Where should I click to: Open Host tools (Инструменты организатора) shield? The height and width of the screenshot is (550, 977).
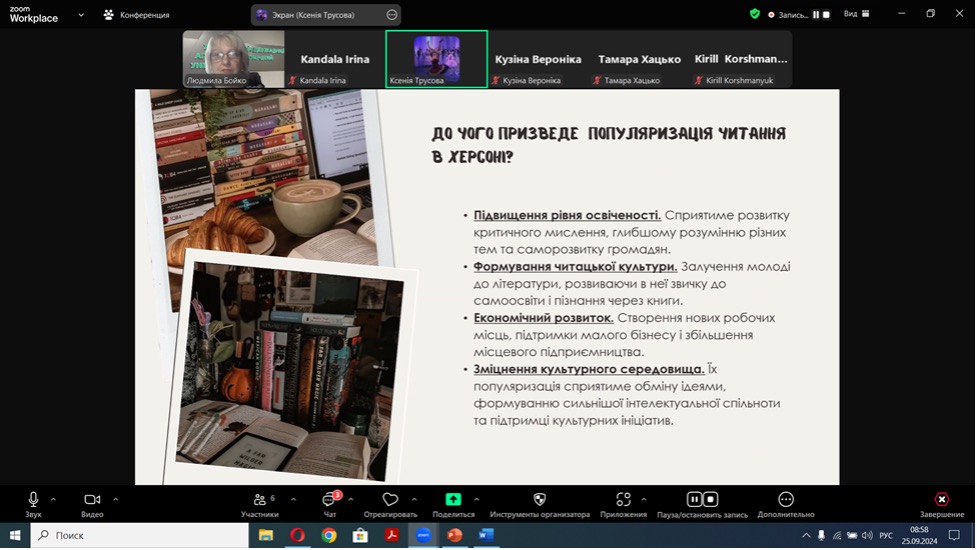click(540, 500)
